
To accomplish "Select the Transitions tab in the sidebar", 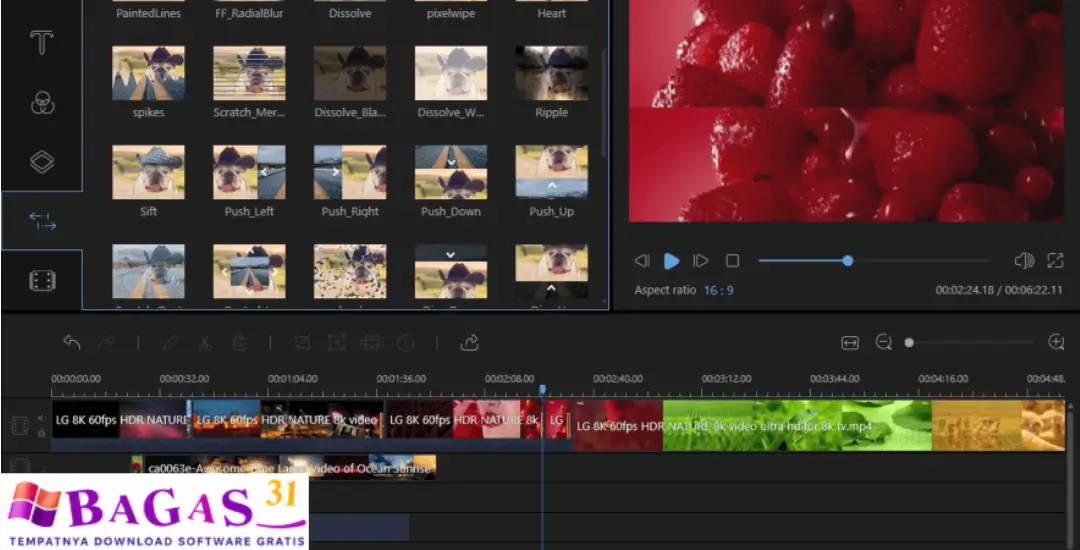I will [x=42, y=221].
